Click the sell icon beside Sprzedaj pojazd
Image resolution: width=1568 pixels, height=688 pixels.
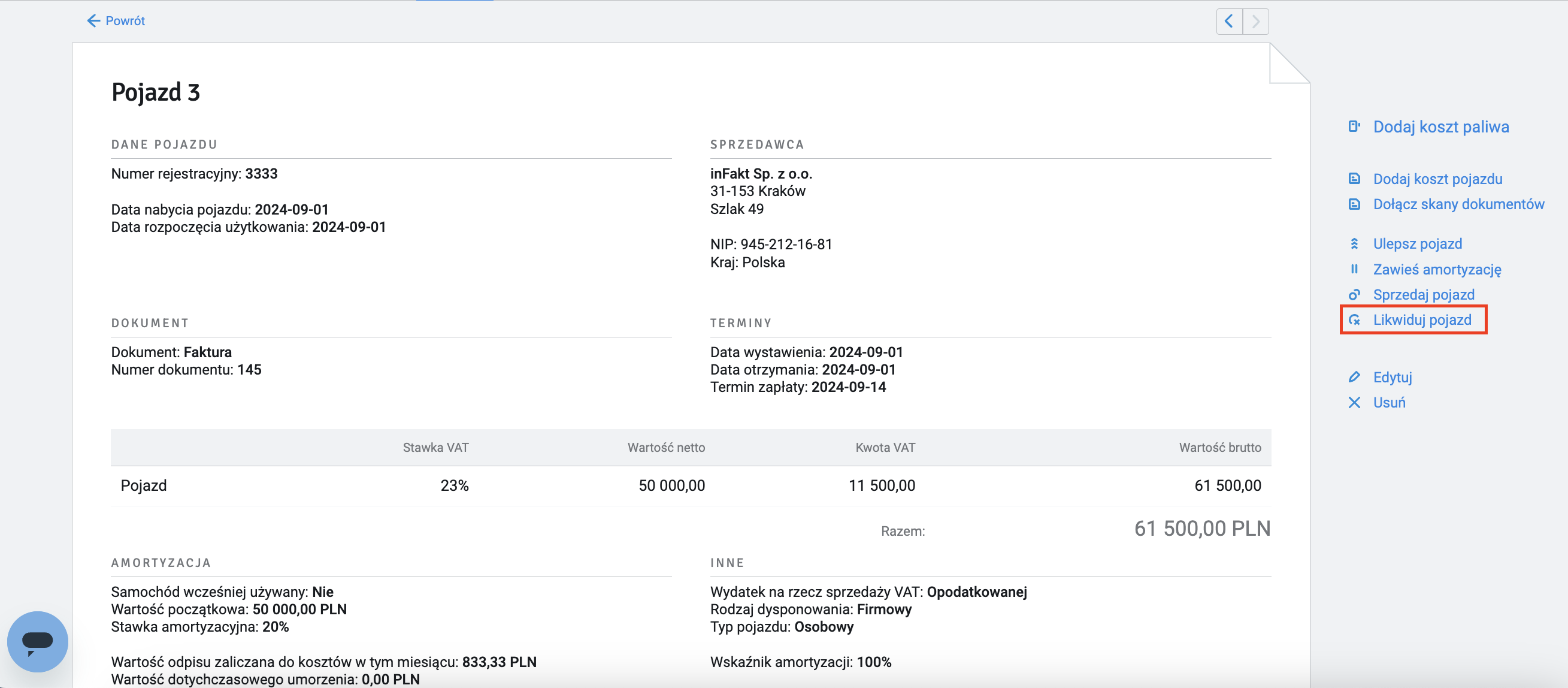[x=1354, y=295]
